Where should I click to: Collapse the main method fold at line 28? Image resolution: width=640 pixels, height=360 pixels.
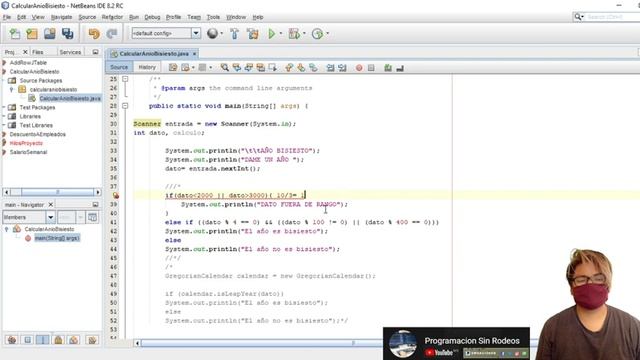pyautogui.click(x=125, y=106)
